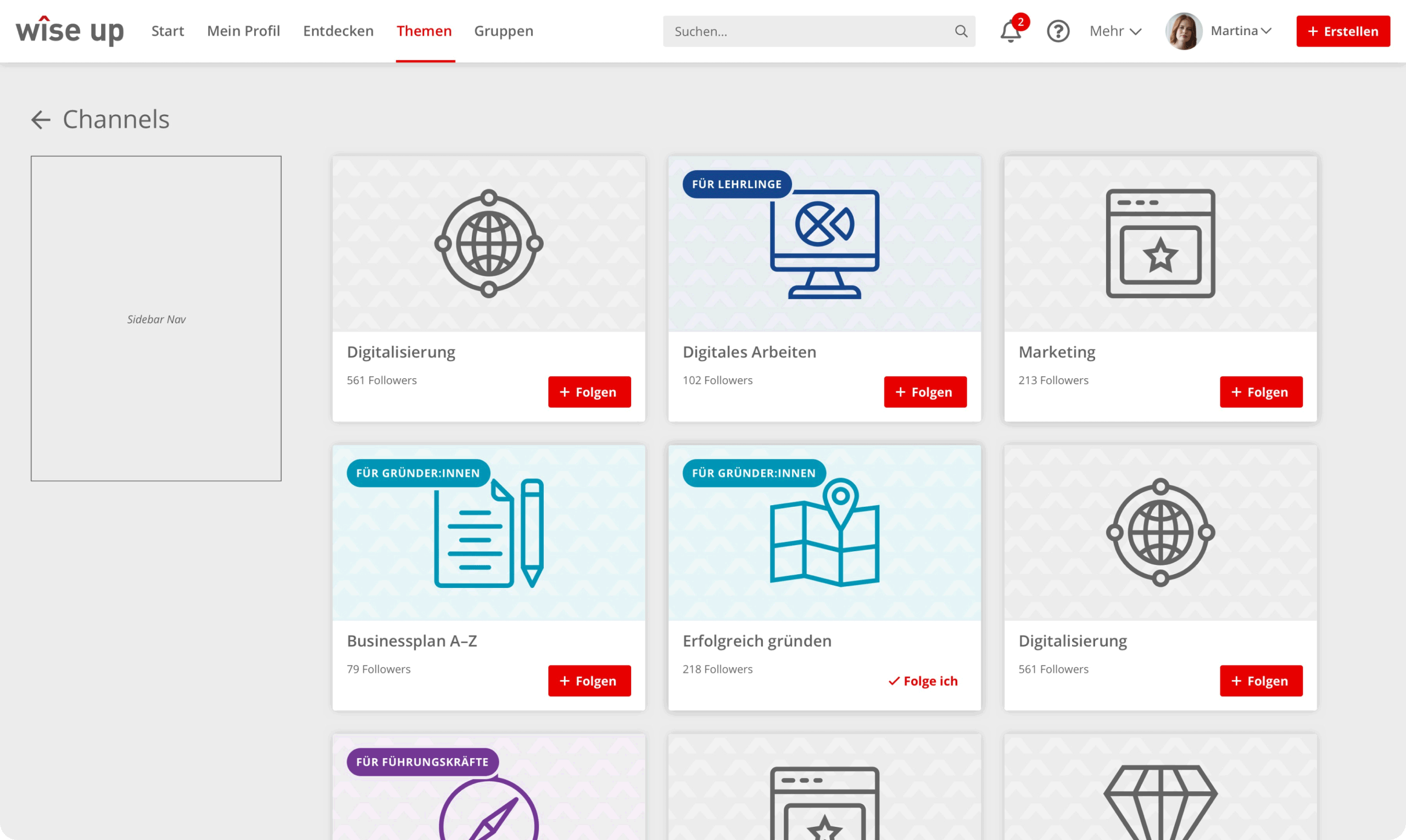This screenshot has height=840, width=1406.
Task: Open the Erfolgreich gründen map icon
Action: point(824,533)
